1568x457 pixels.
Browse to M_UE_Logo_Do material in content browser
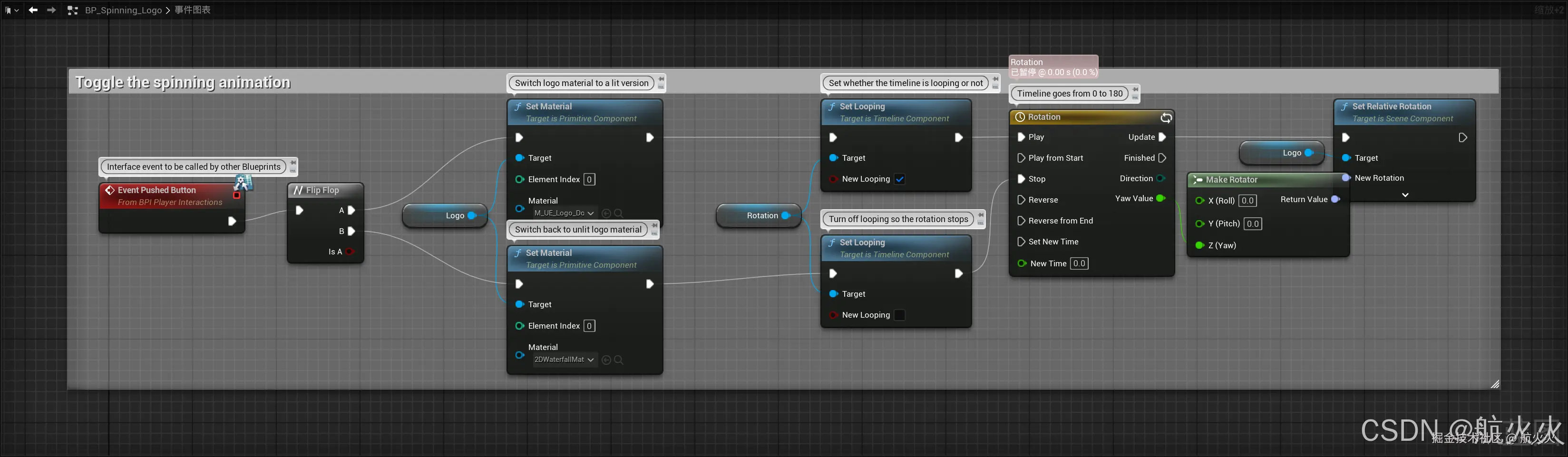click(618, 214)
